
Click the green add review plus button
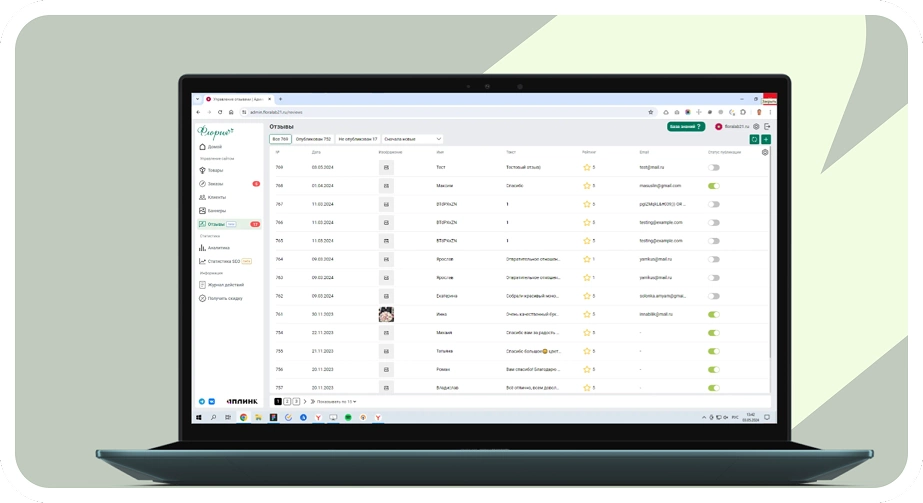click(x=766, y=139)
